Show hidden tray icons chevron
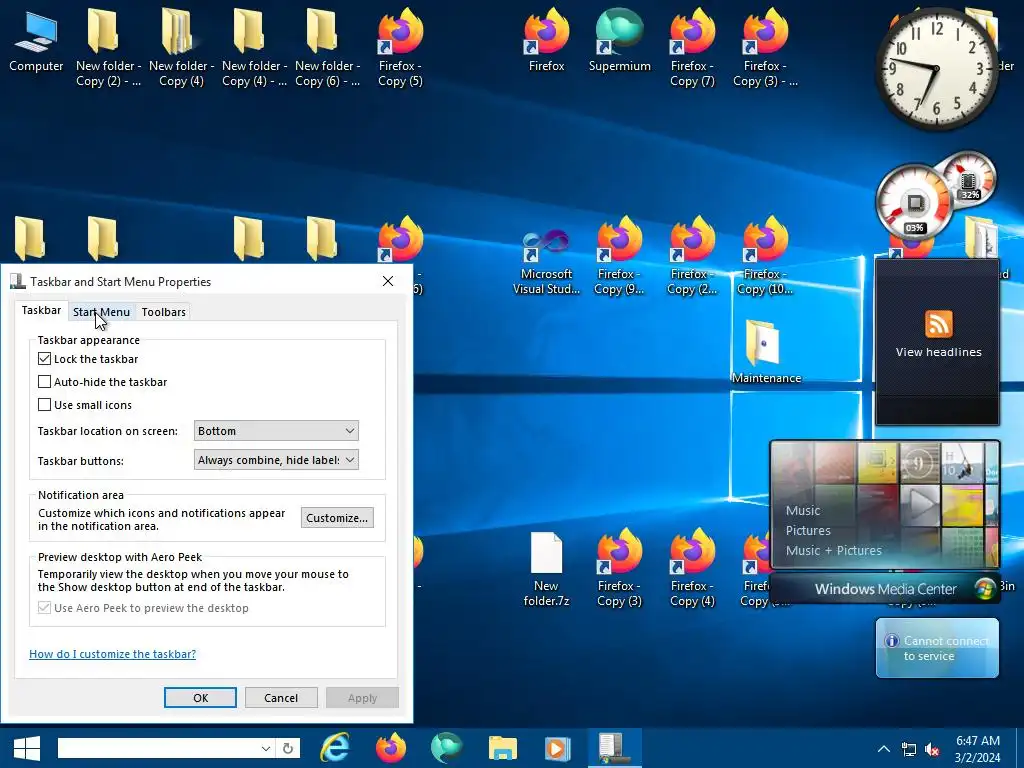This screenshot has height=768, width=1024. point(883,749)
